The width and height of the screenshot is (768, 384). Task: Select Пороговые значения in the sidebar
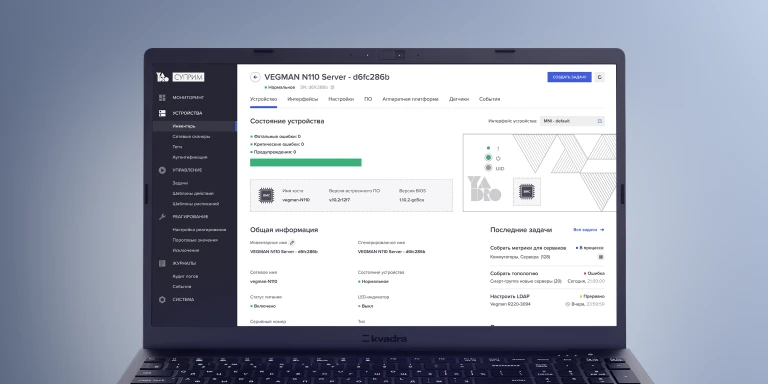(x=195, y=240)
